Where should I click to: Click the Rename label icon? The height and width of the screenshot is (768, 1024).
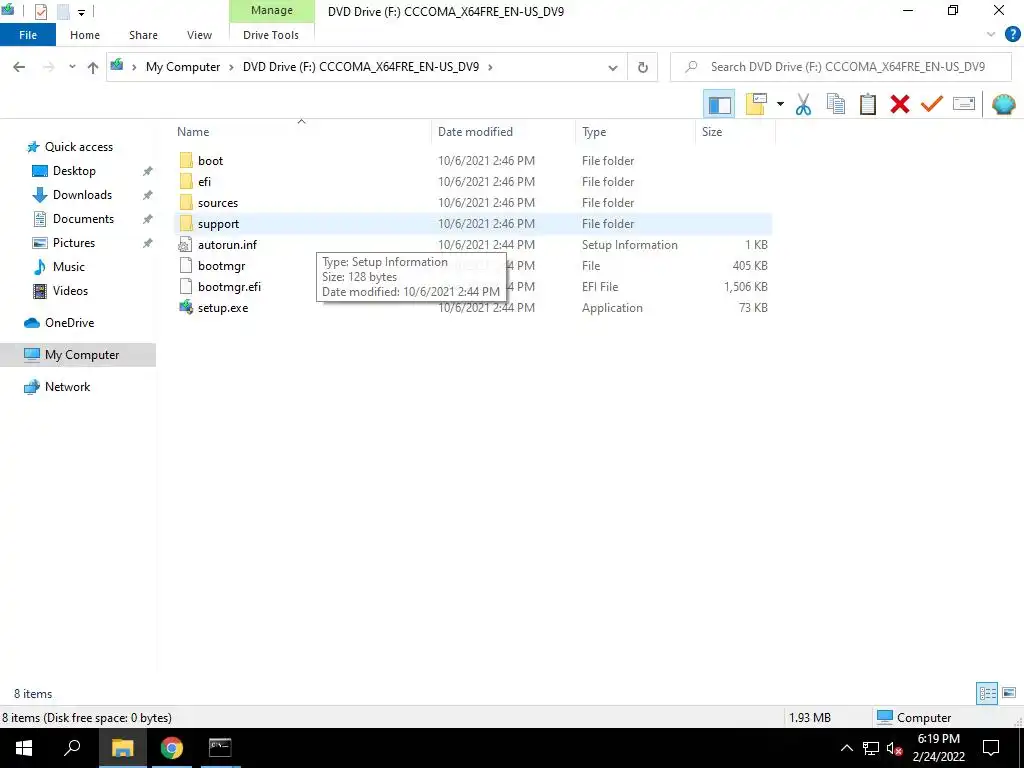coord(964,104)
